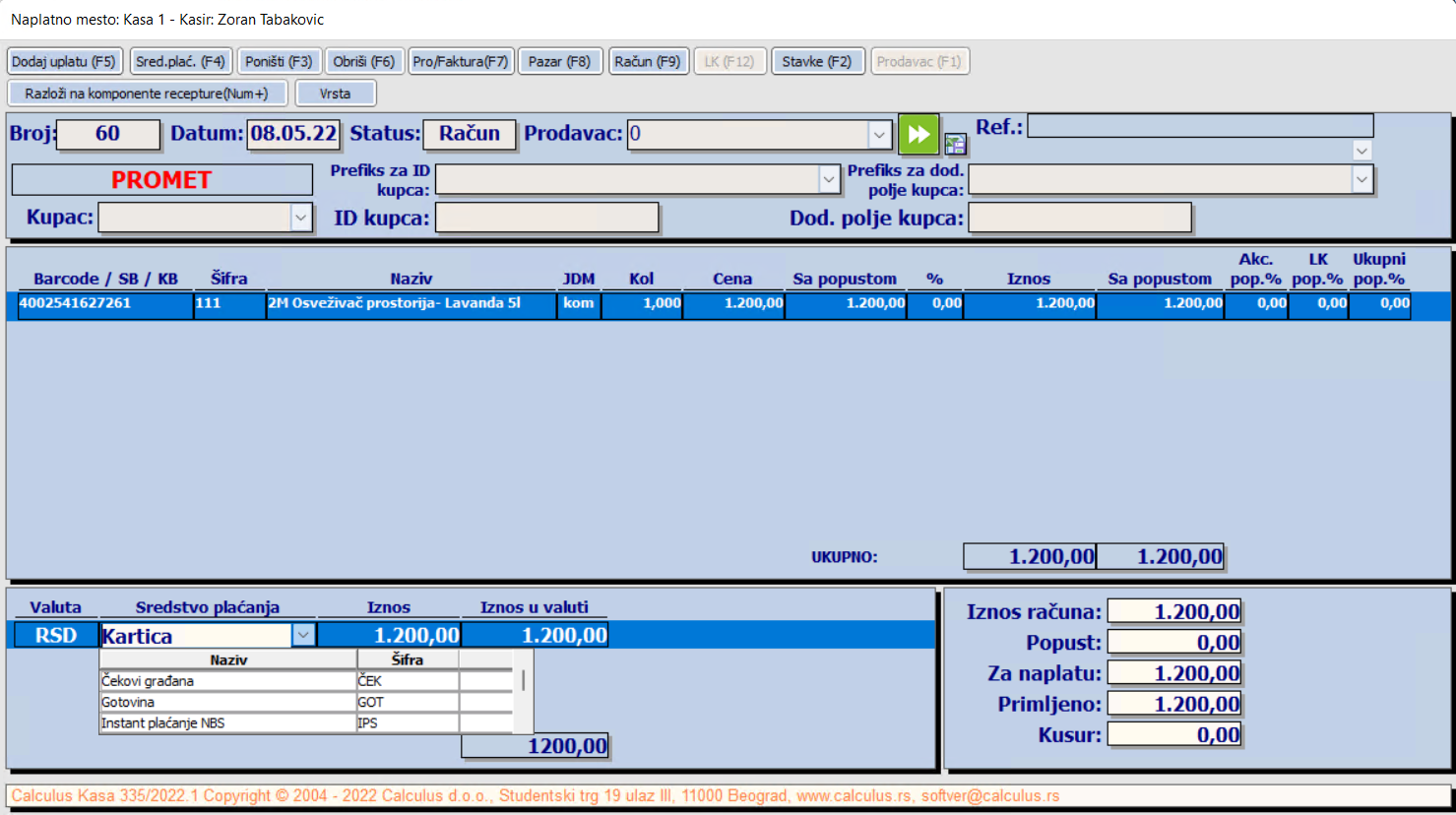Open the small calculator grid icon
The height and width of the screenshot is (815, 1456).
tap(955, 144)
